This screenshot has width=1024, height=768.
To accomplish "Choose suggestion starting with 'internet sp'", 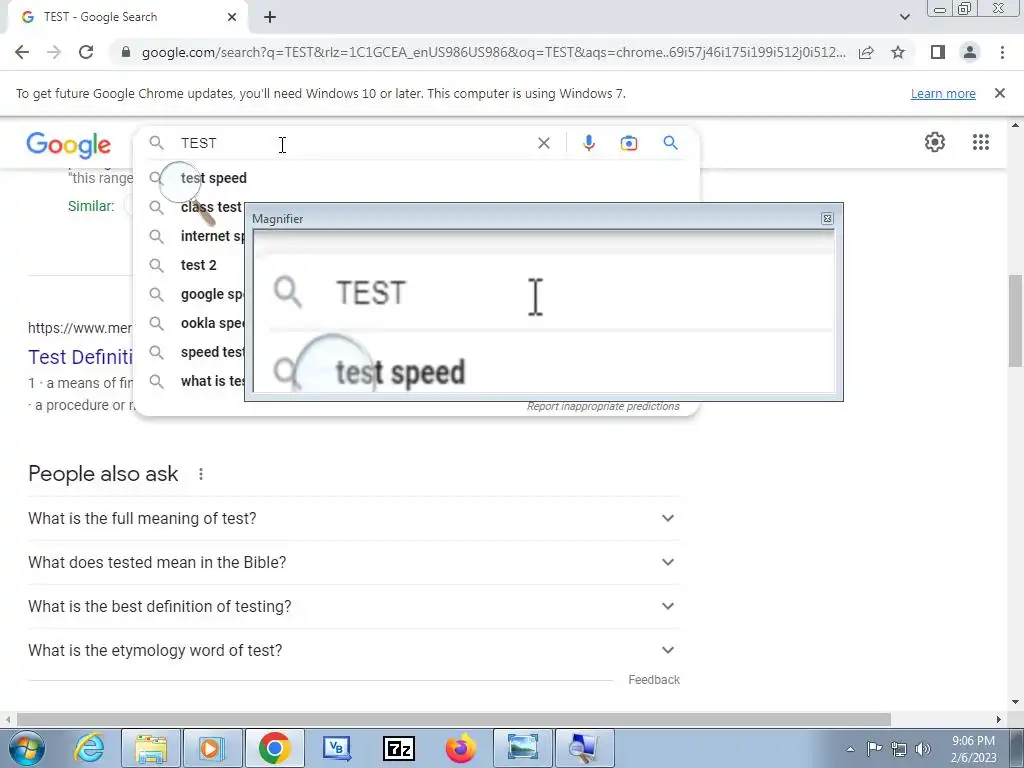I will pyautogui.click(x=212, y=236).
